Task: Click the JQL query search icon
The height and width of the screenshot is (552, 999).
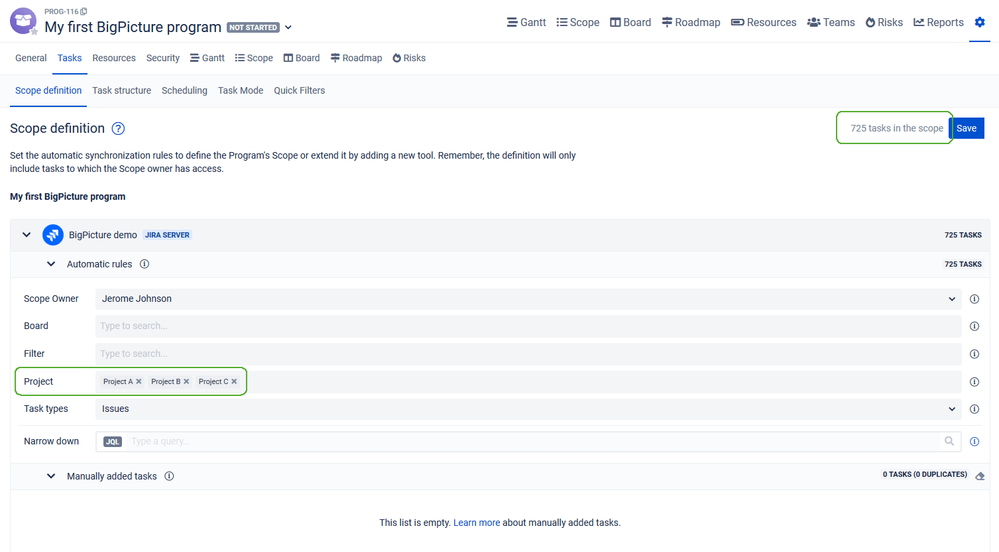Action: [949, 441]
